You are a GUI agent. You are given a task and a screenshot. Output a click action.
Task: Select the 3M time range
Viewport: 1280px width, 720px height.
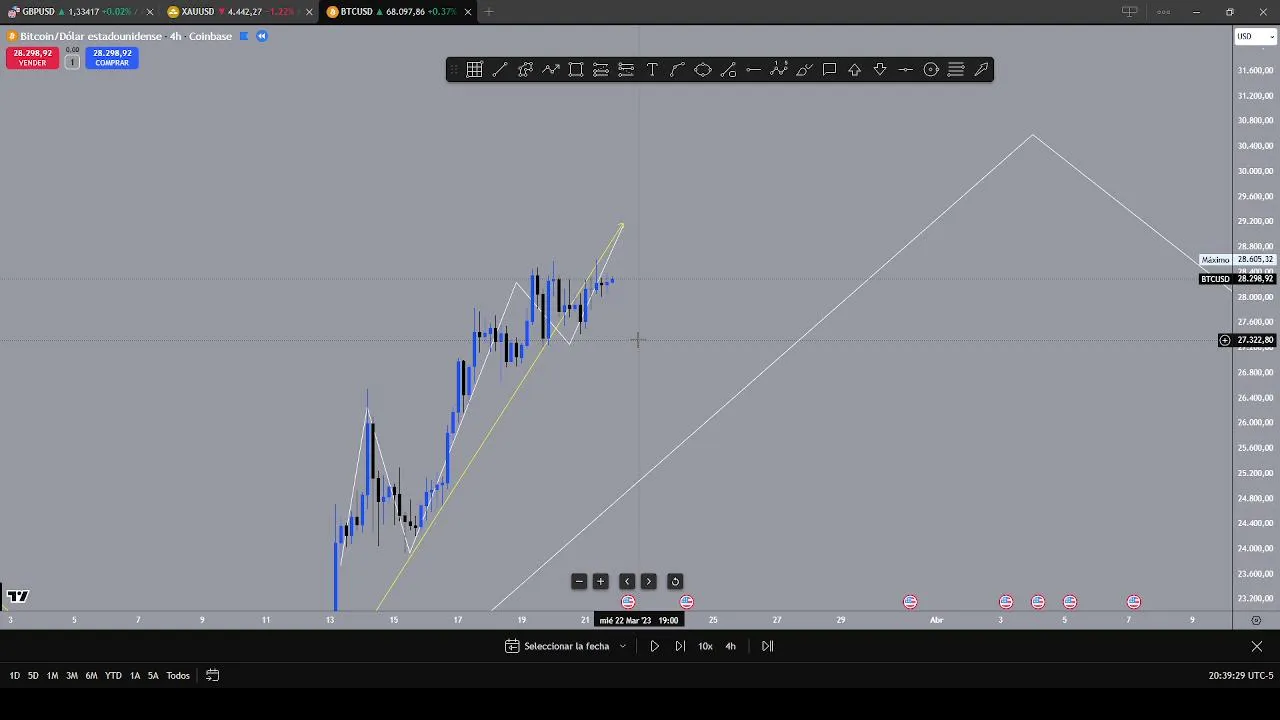pos(72,676)
